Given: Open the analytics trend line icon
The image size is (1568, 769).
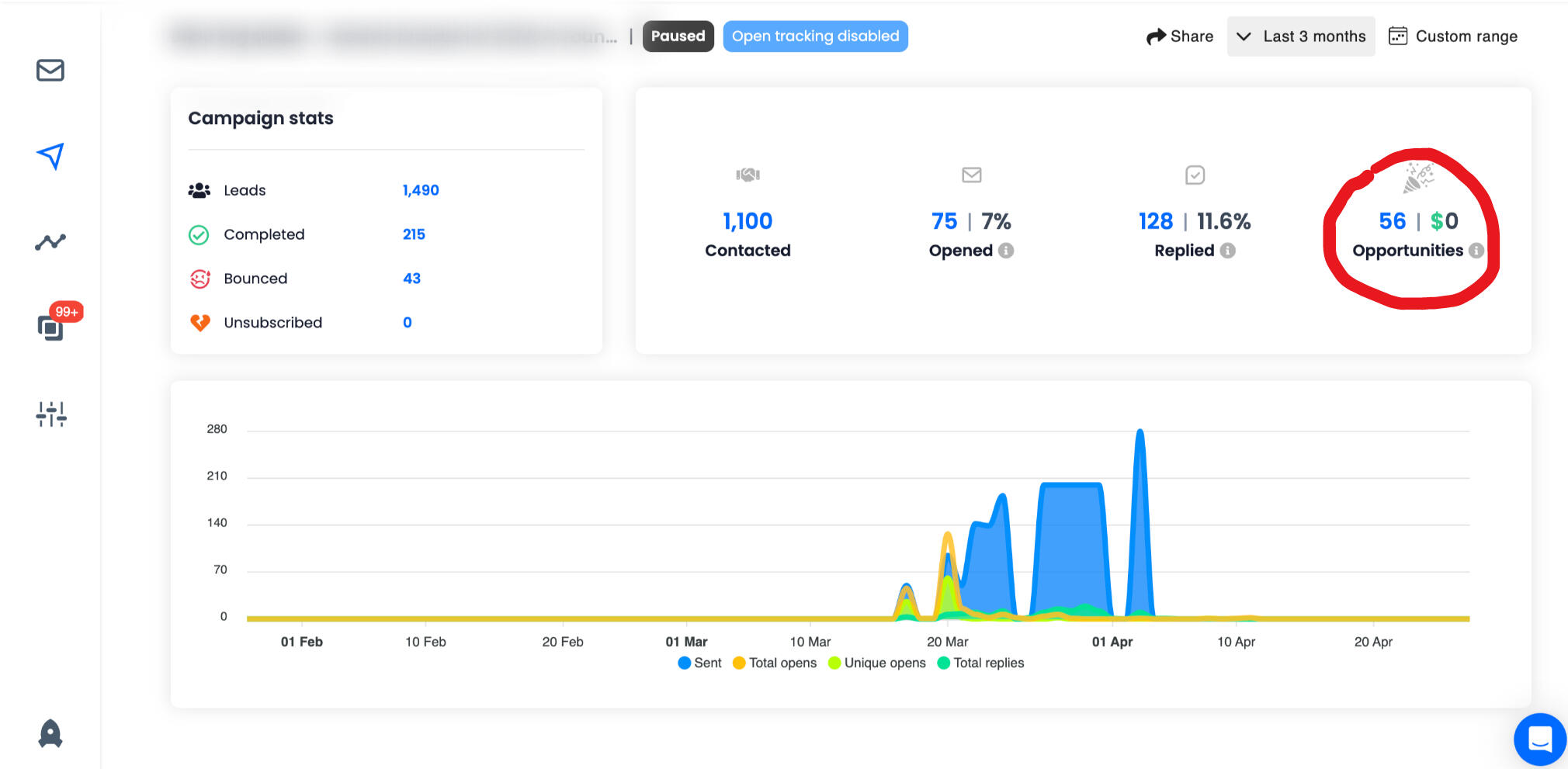Looking at the screenshot, I should [x=50, y=242].
